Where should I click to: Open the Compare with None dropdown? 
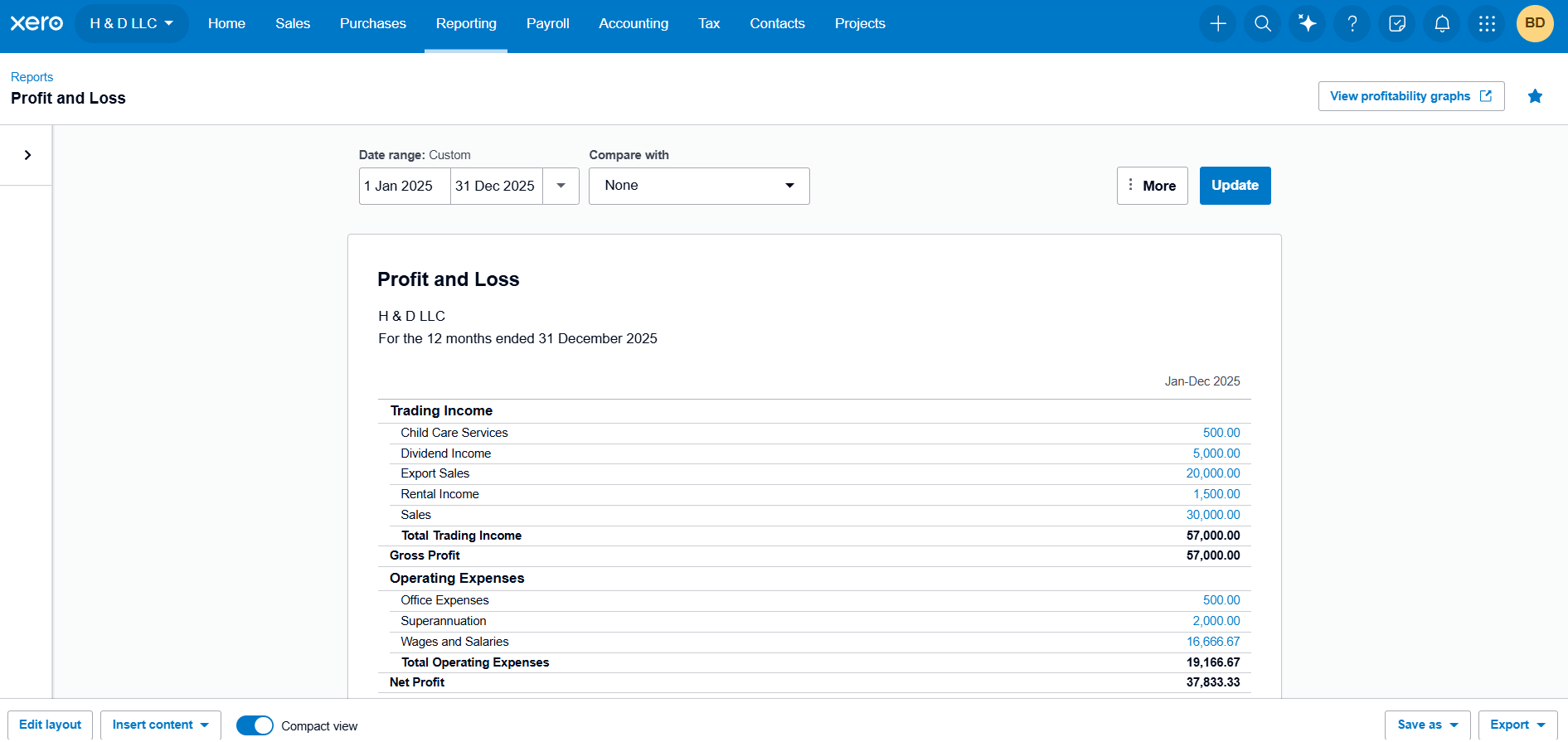point(699,186)
